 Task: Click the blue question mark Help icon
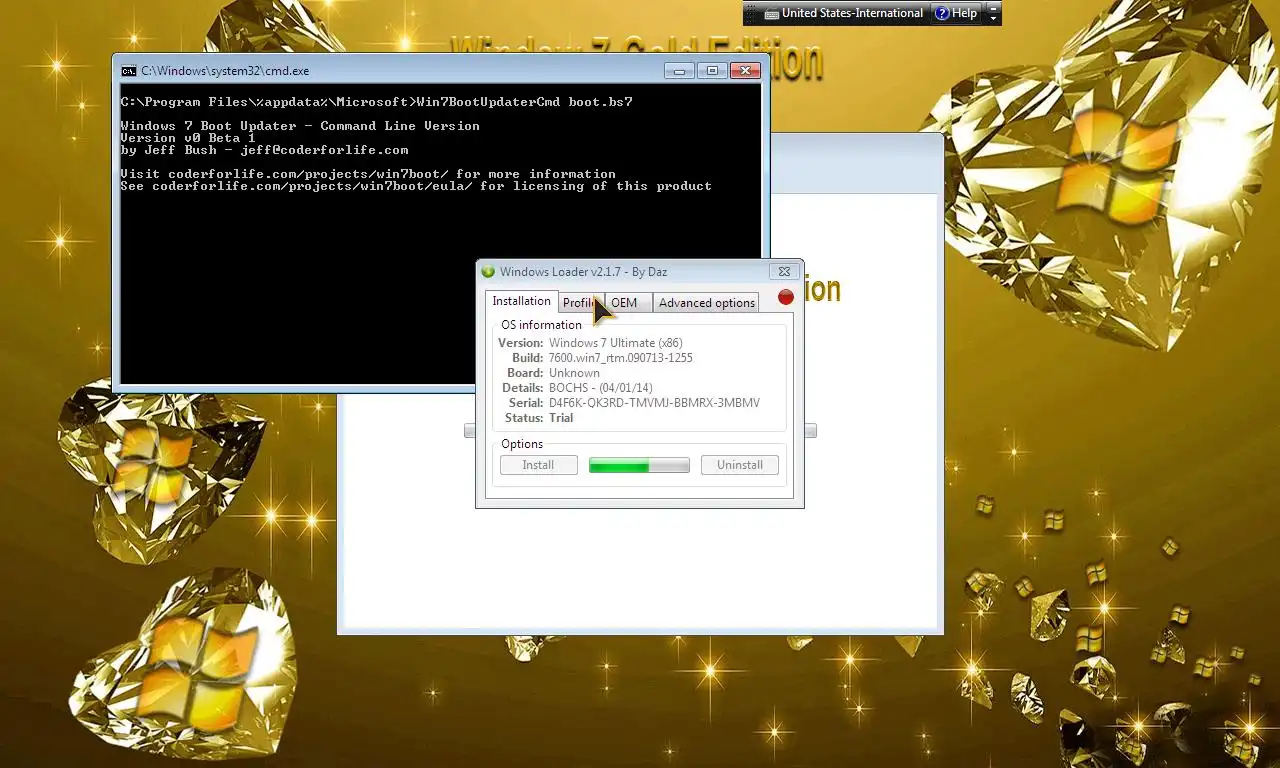tap(942, 13)
